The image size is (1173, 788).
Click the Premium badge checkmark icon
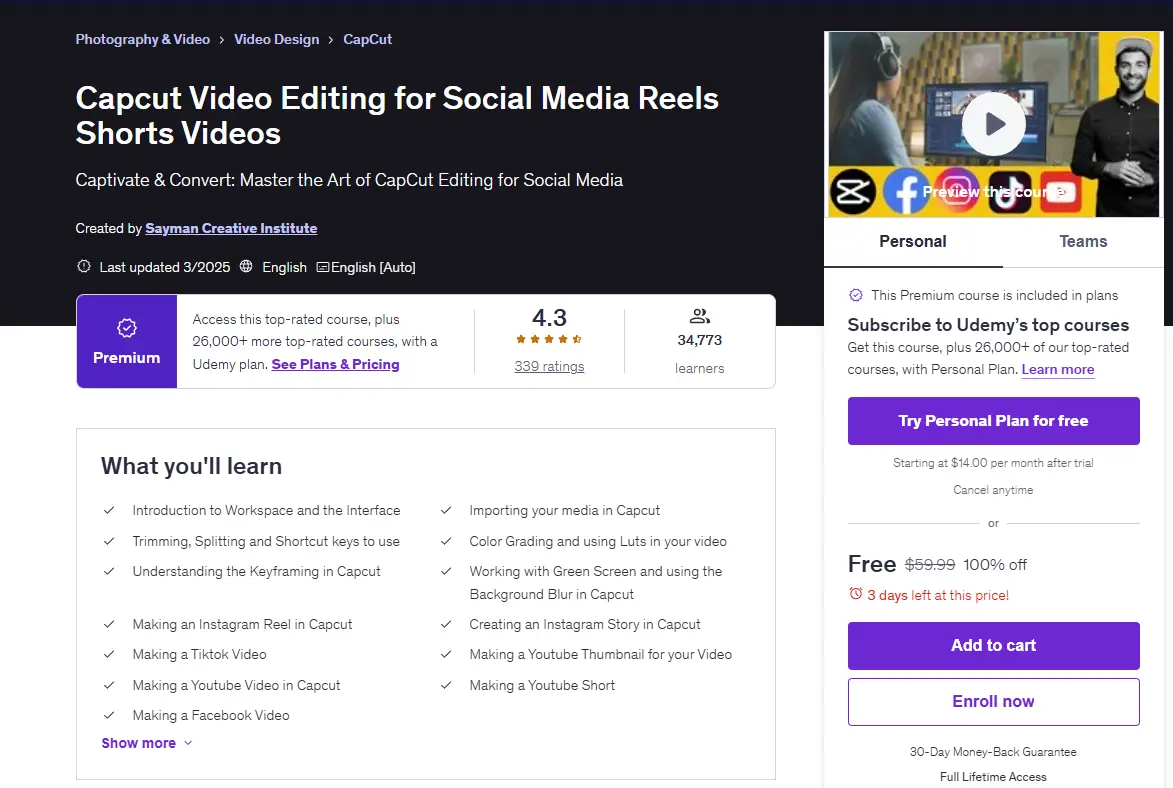(126, 328)
